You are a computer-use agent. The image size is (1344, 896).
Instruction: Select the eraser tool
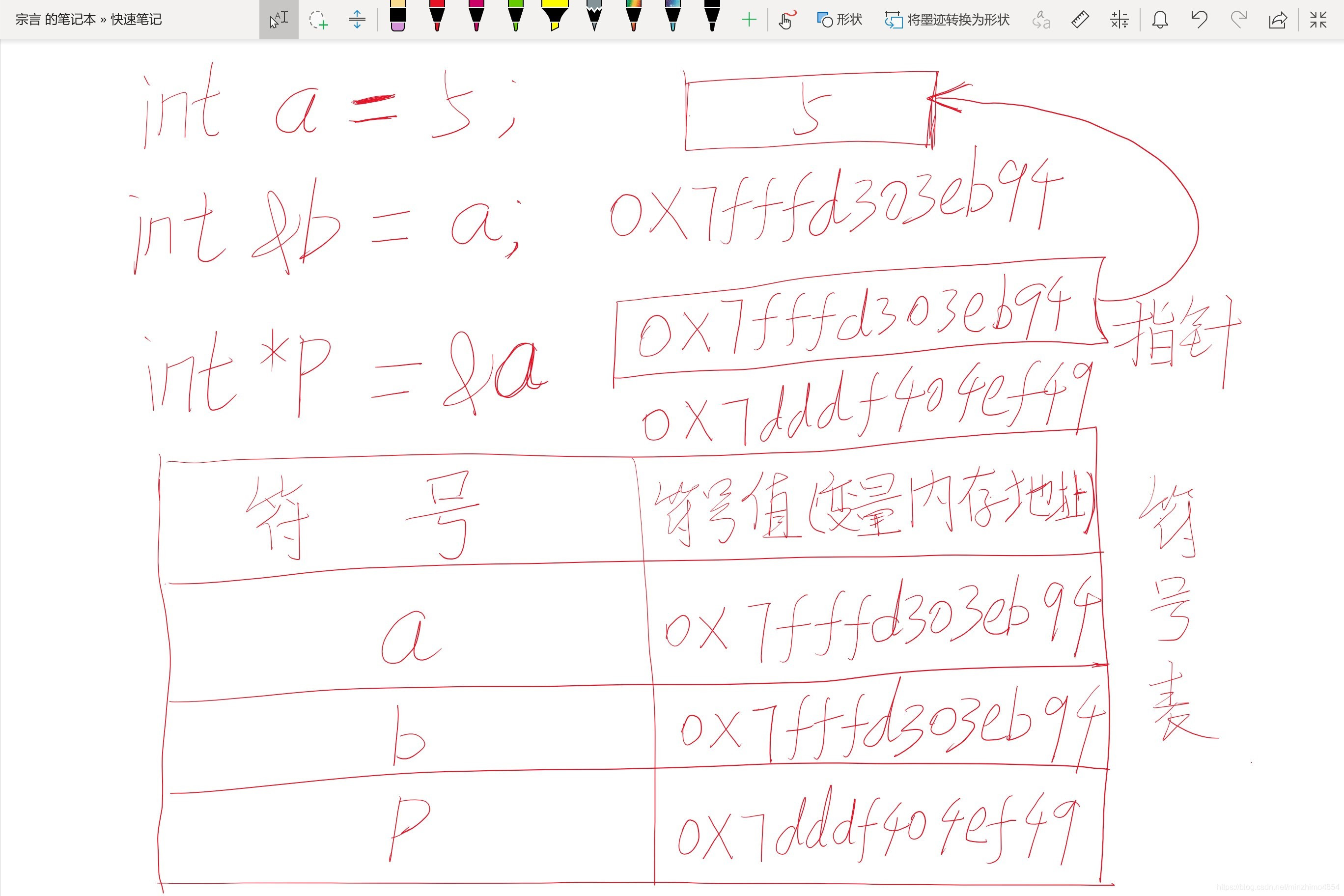(x=398, y=16)
